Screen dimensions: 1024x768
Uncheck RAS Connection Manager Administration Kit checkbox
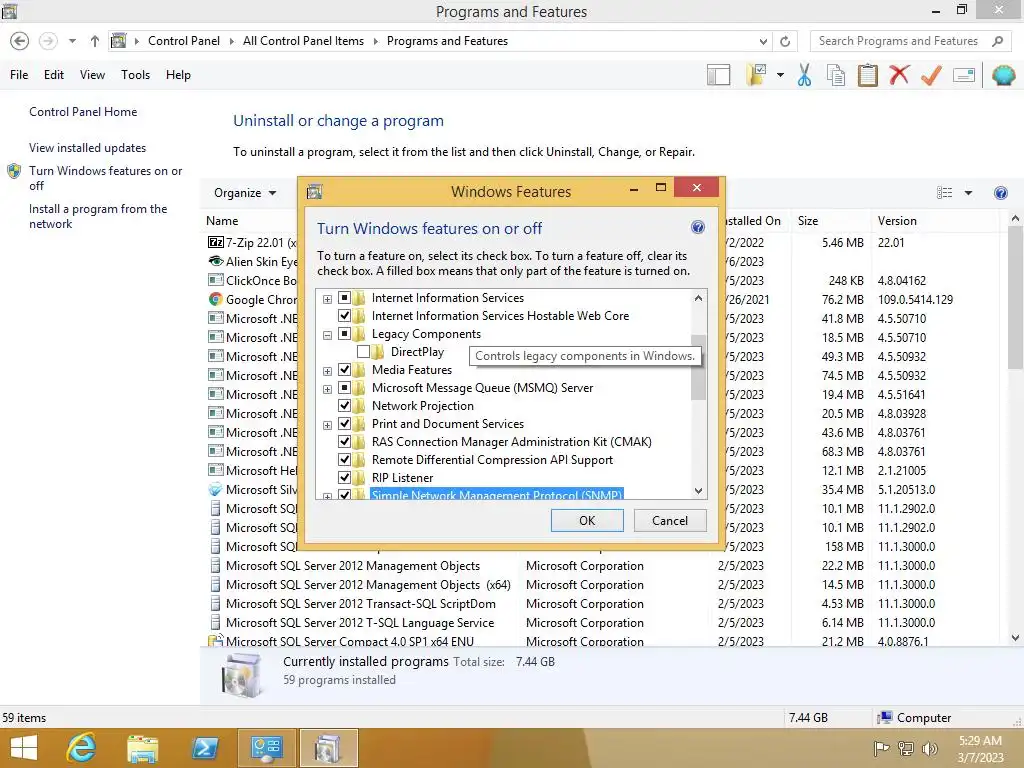[x=345, y=441]
